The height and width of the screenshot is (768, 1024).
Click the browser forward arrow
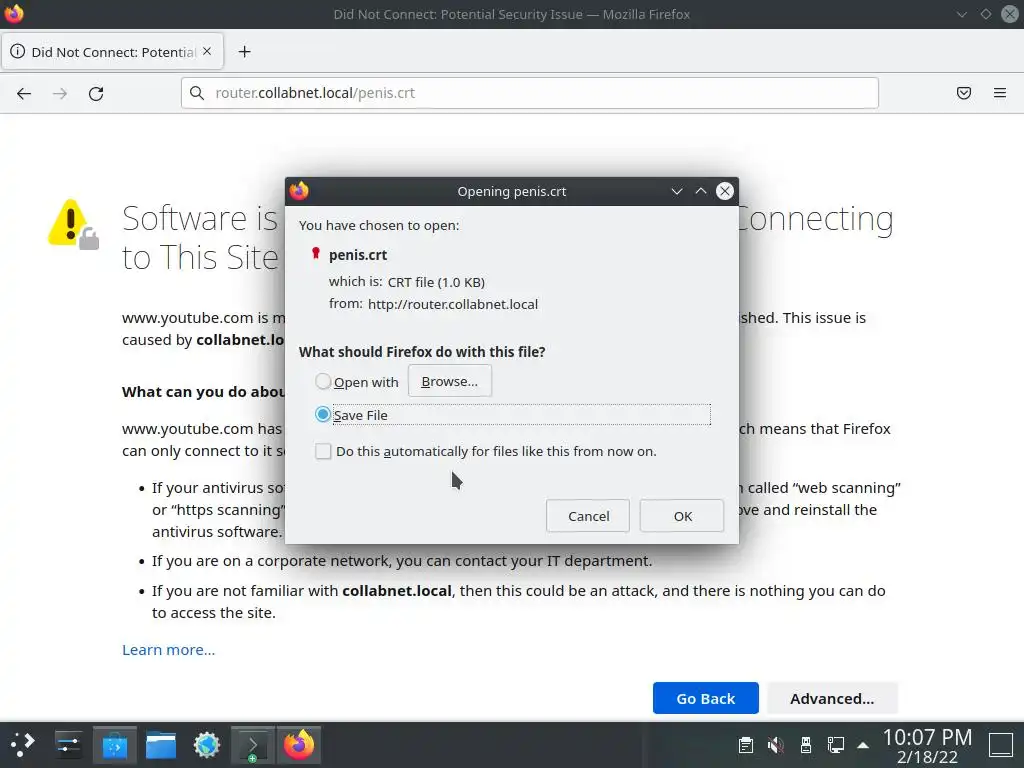click(x=60, y=93)
